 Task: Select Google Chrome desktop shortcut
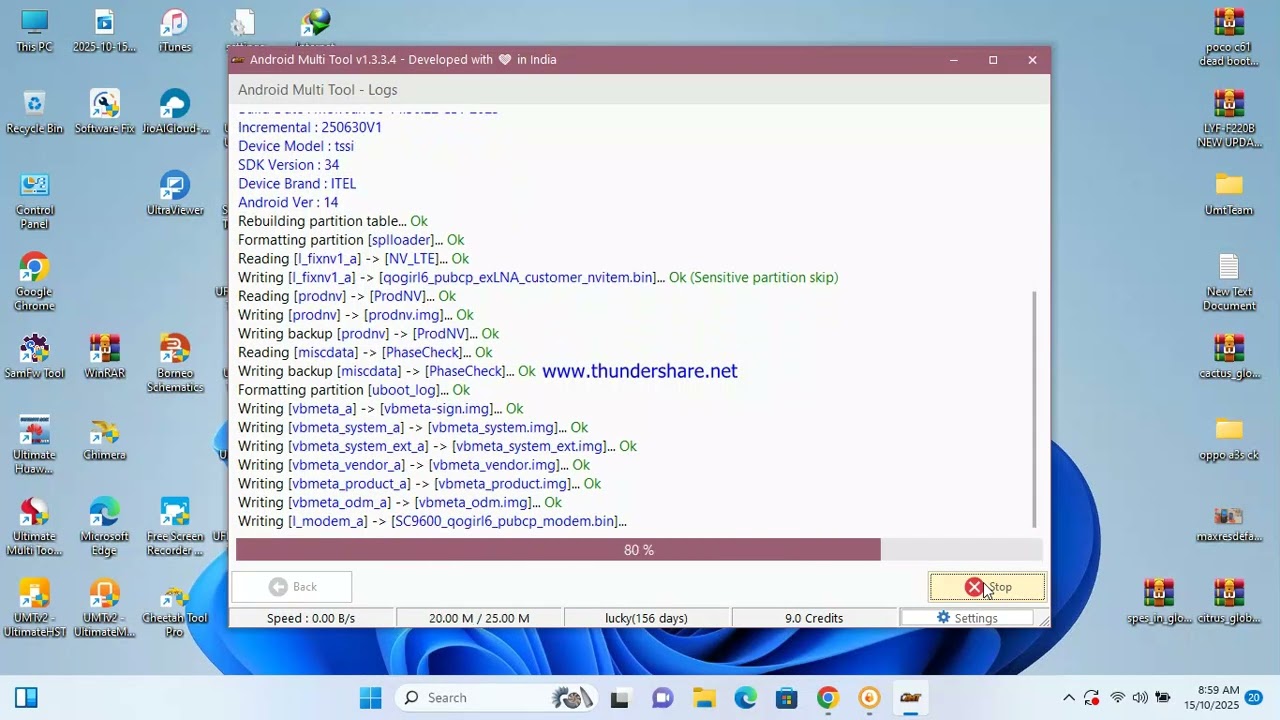(x=34, y=282)
